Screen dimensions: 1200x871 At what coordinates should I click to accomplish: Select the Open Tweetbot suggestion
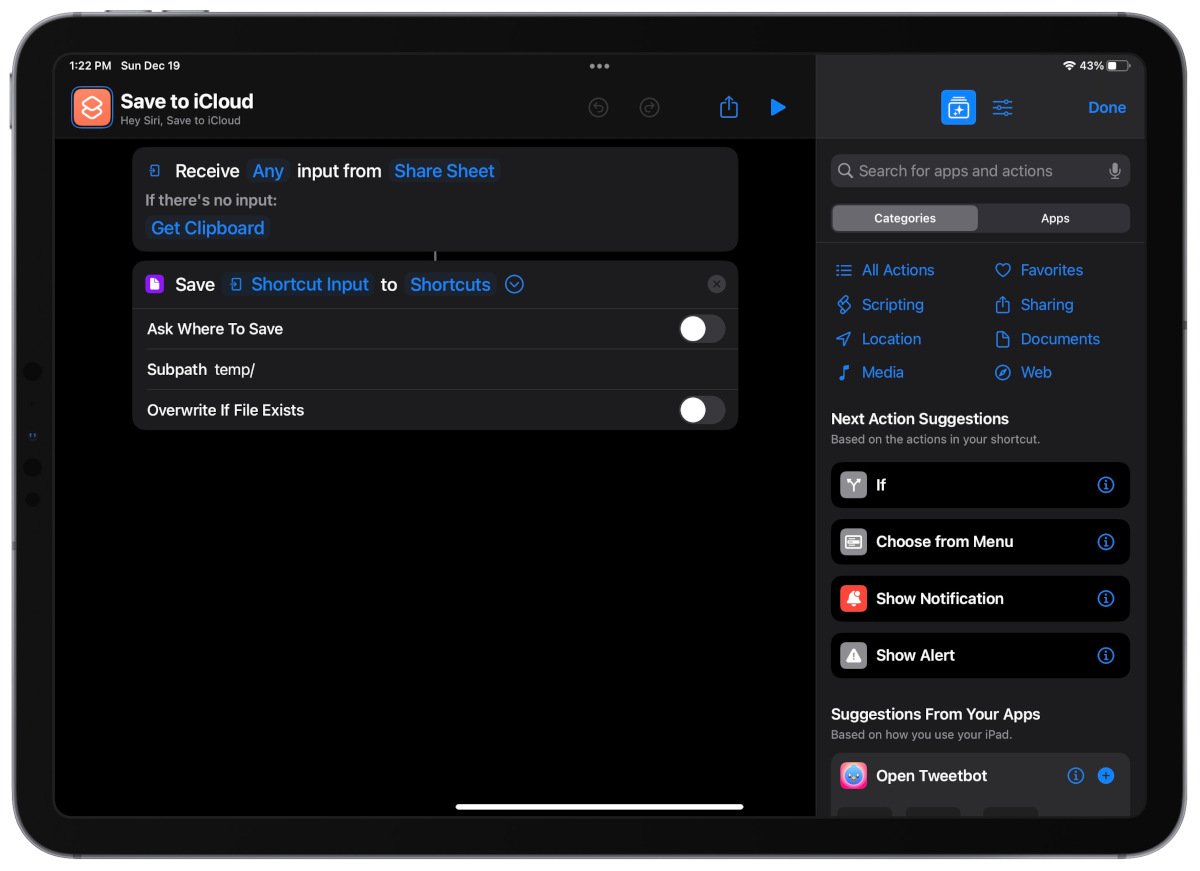click(x=980, y=776)
